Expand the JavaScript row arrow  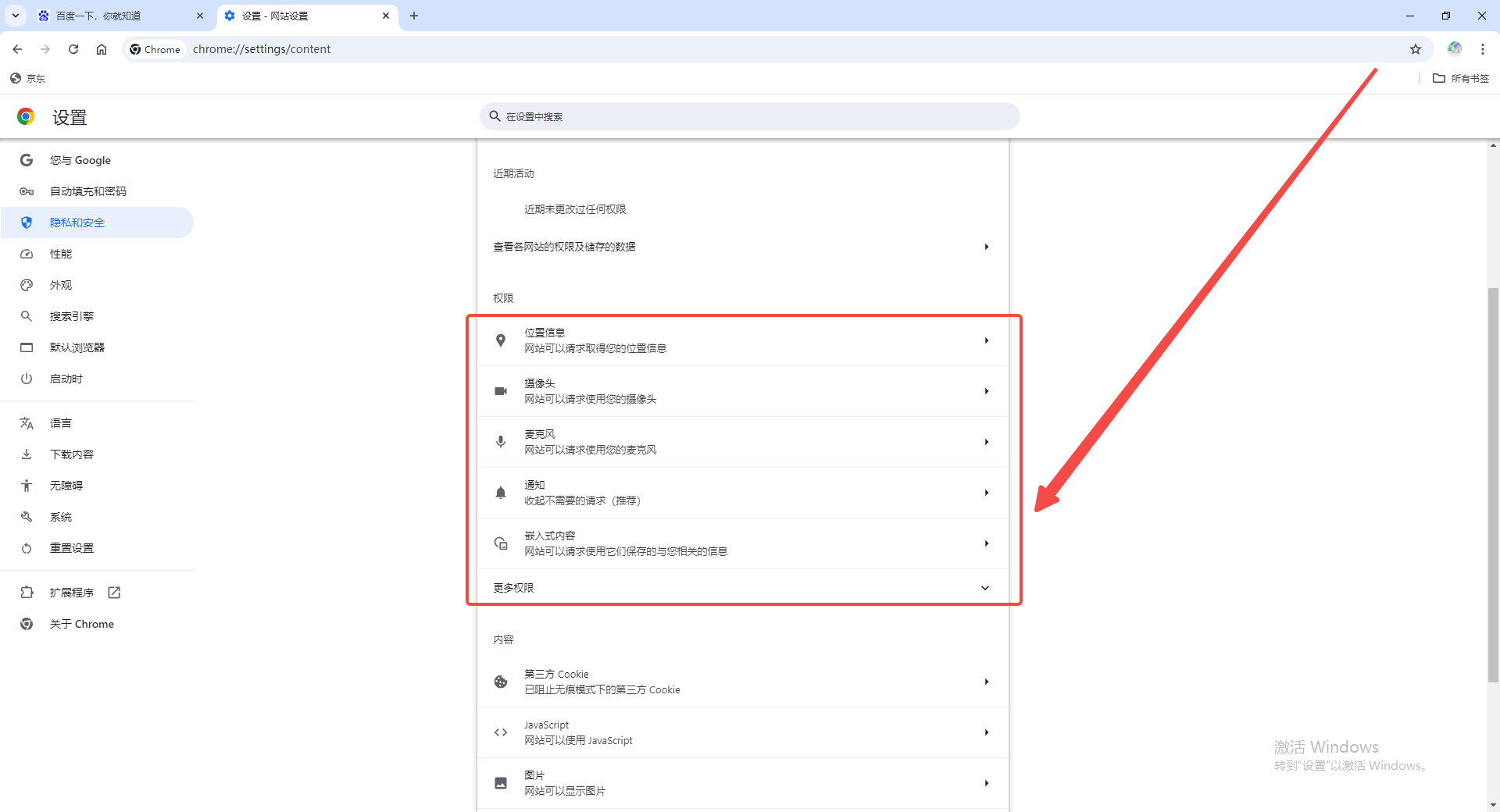click(x=987, y=732)
